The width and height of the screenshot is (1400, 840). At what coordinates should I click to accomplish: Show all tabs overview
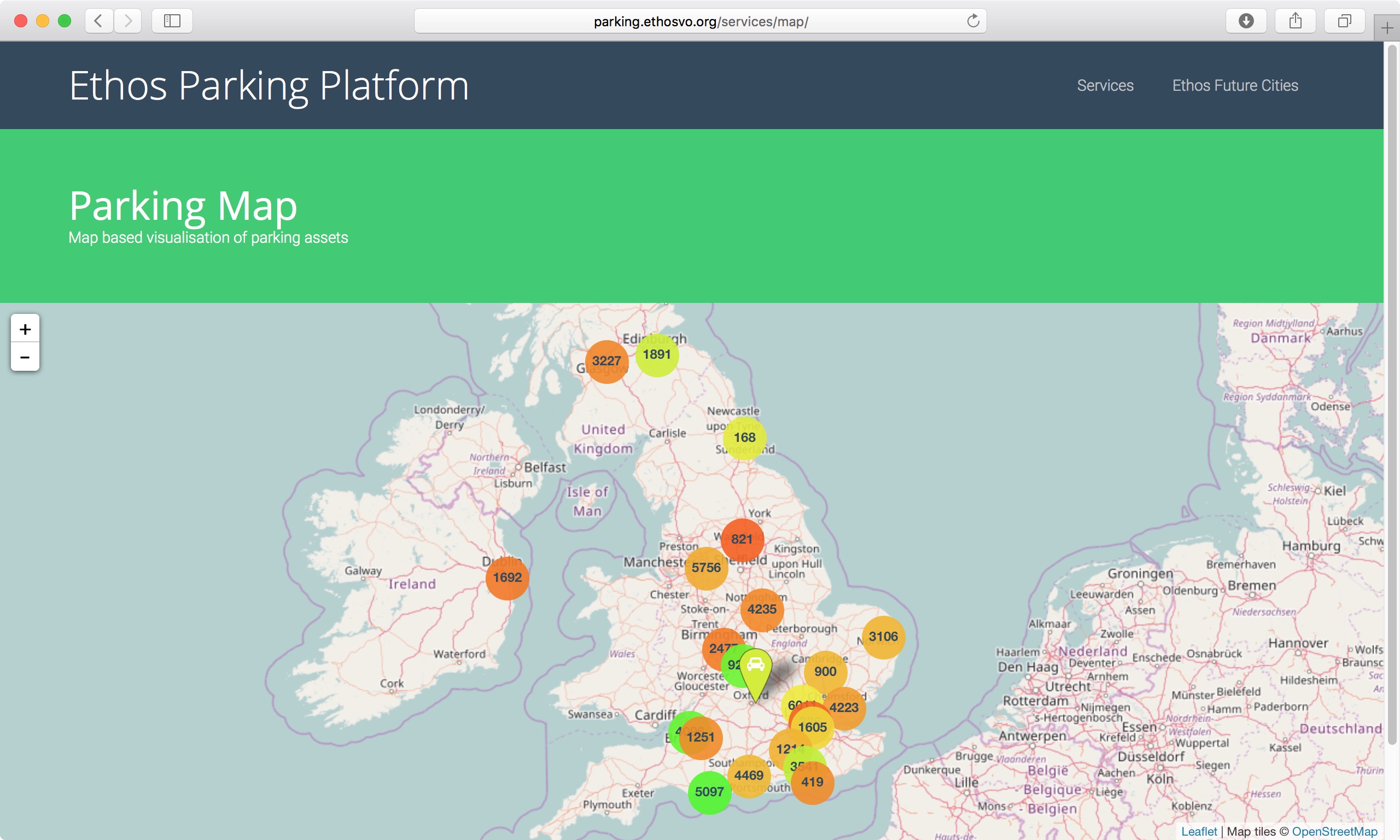click(1344, 21)
